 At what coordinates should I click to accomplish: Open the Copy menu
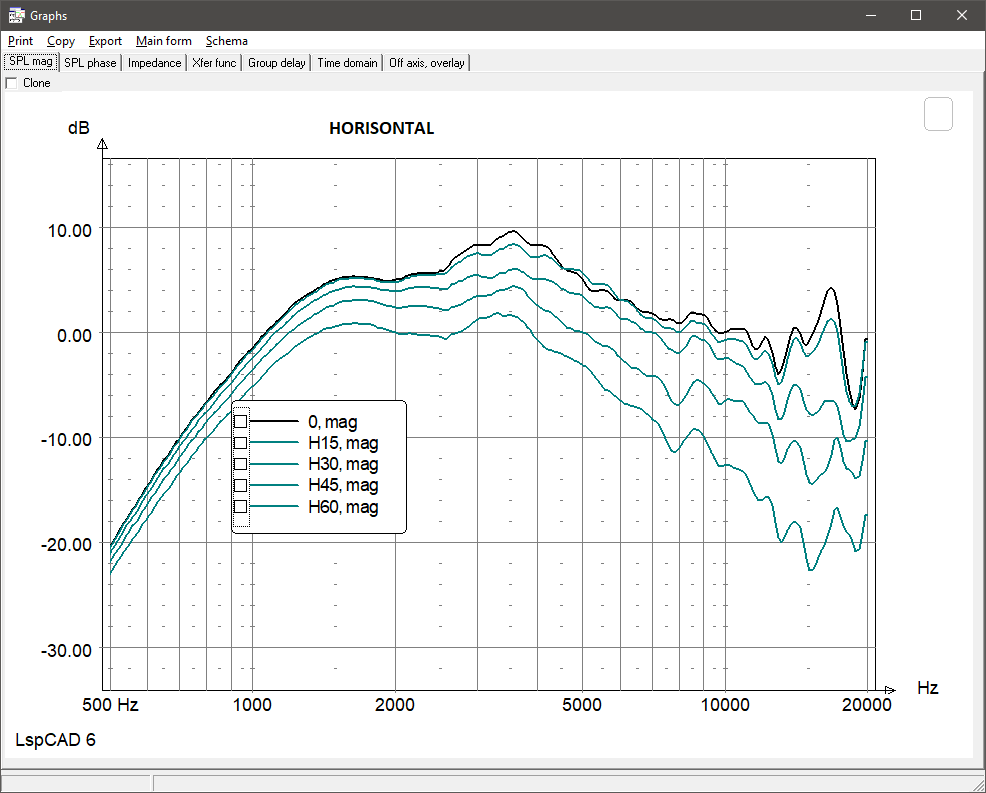pyautogui.click(x=61, y=41)
